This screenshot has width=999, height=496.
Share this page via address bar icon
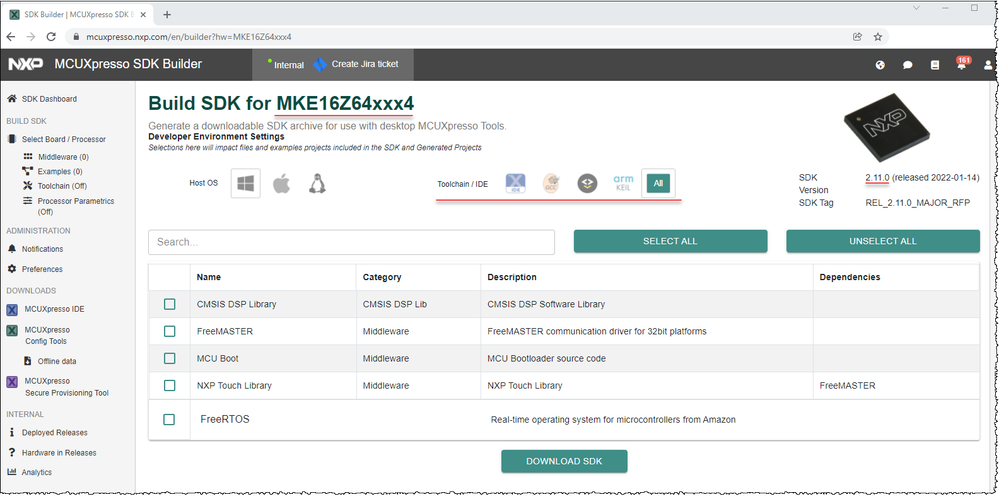pos(858,36)
